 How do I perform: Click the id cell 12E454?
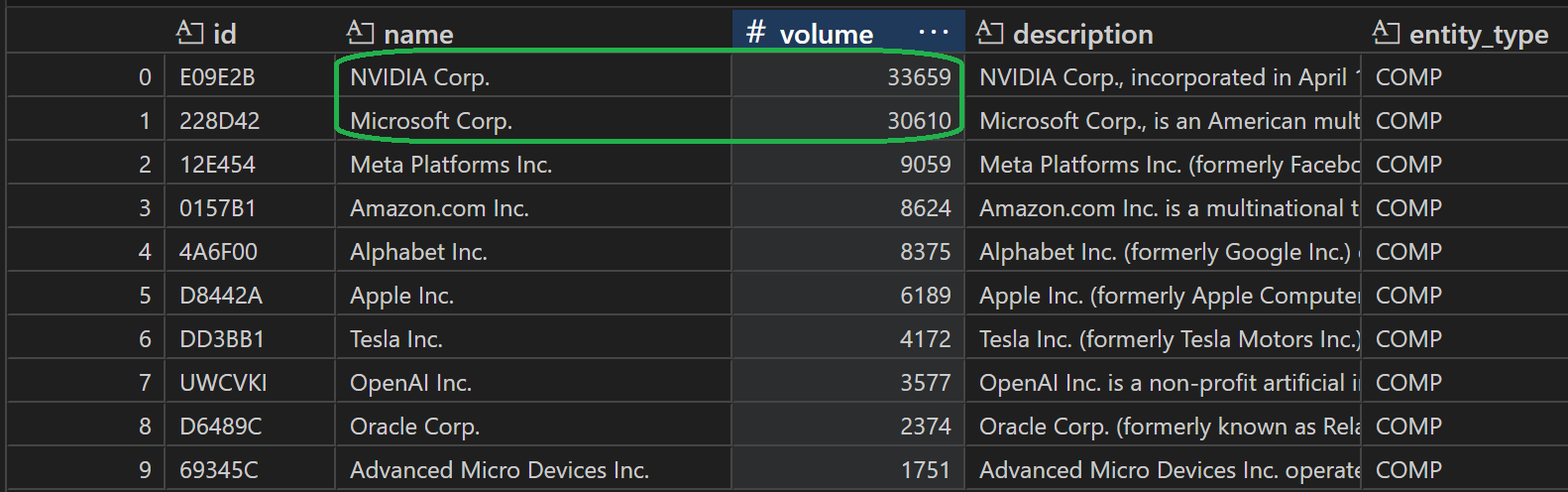pyautogui.click(x=250, y=165)
